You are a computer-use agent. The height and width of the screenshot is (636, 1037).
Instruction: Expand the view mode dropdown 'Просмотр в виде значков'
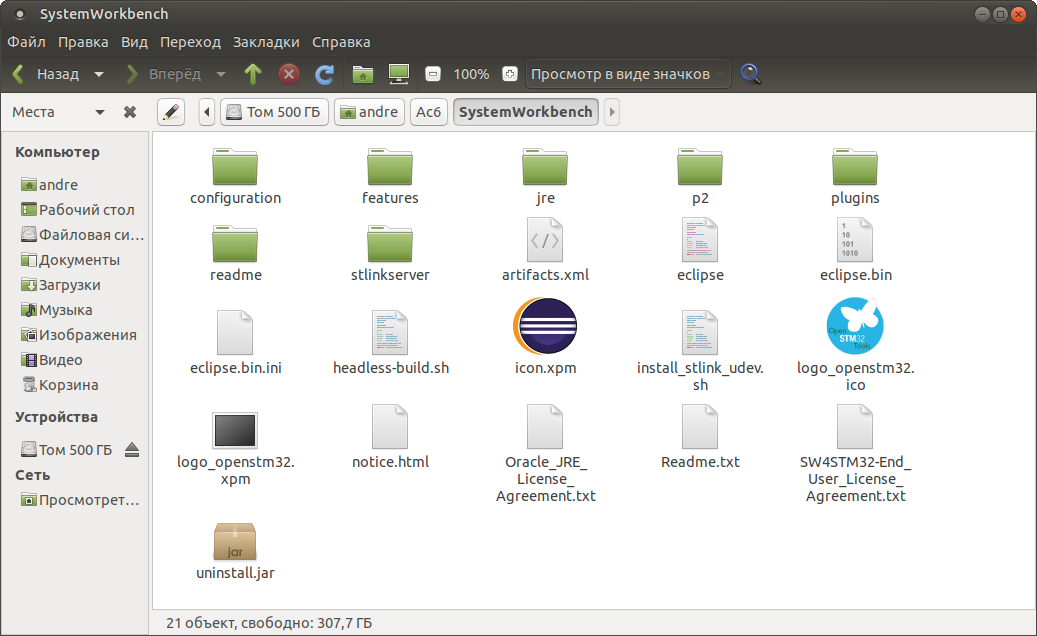pos(628,74)
